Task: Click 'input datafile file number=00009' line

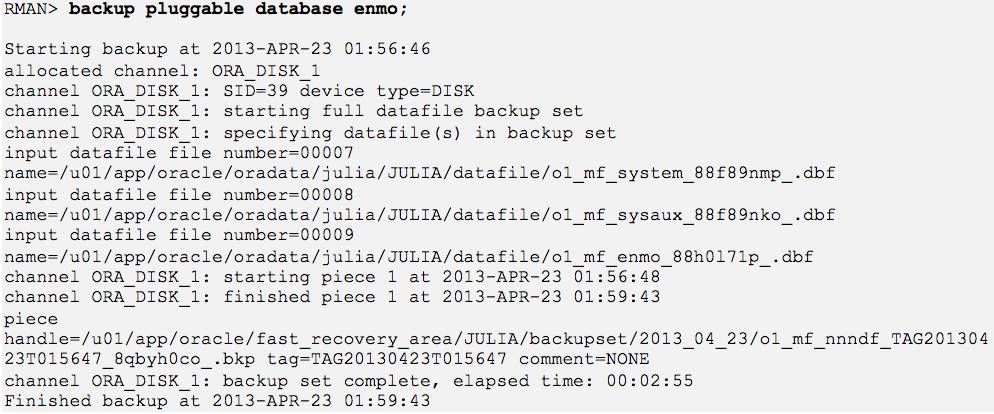Action: 179,235
